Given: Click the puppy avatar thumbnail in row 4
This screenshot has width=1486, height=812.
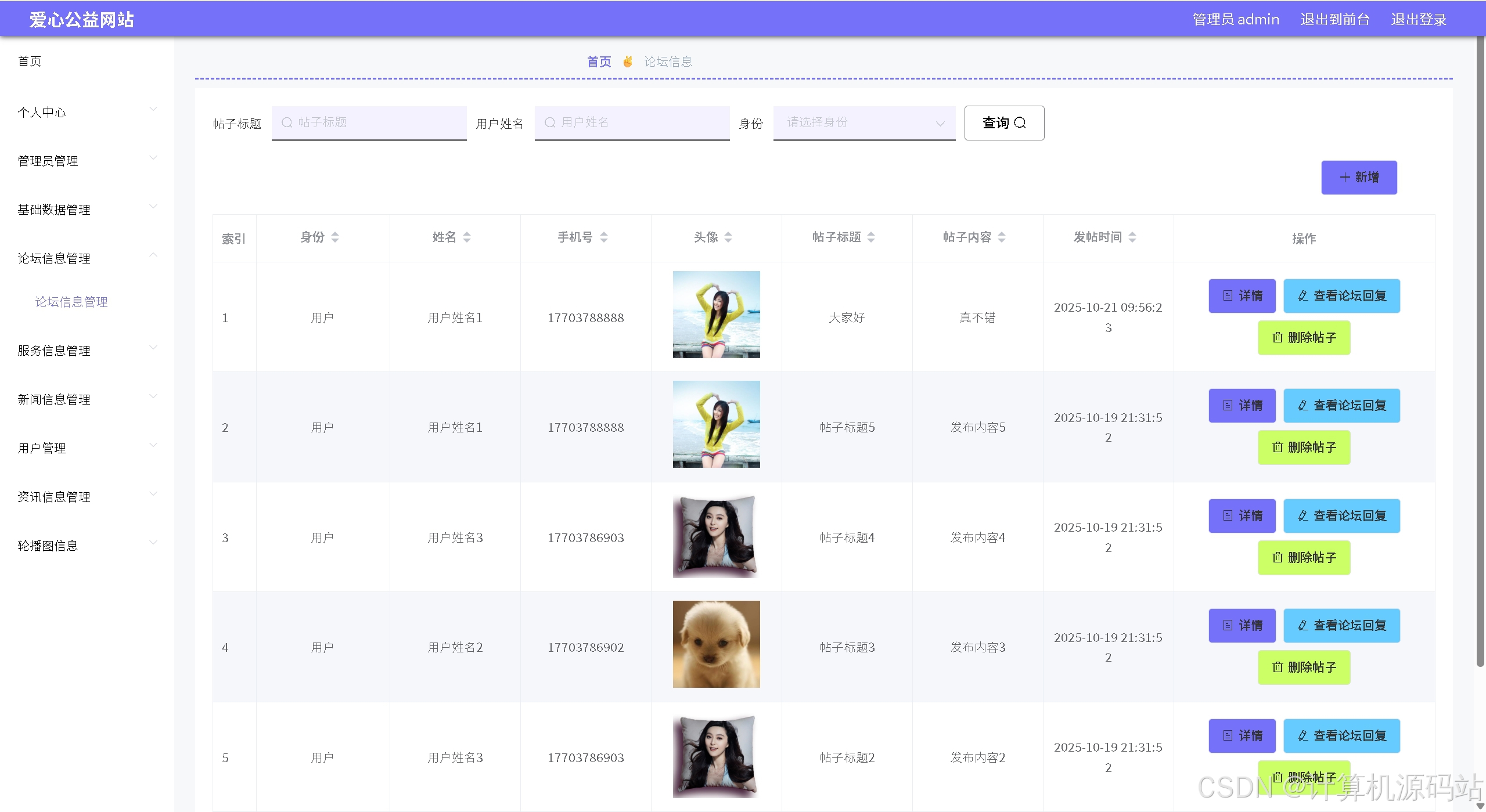Looking at the screenshot, I should tap(716, 644).
